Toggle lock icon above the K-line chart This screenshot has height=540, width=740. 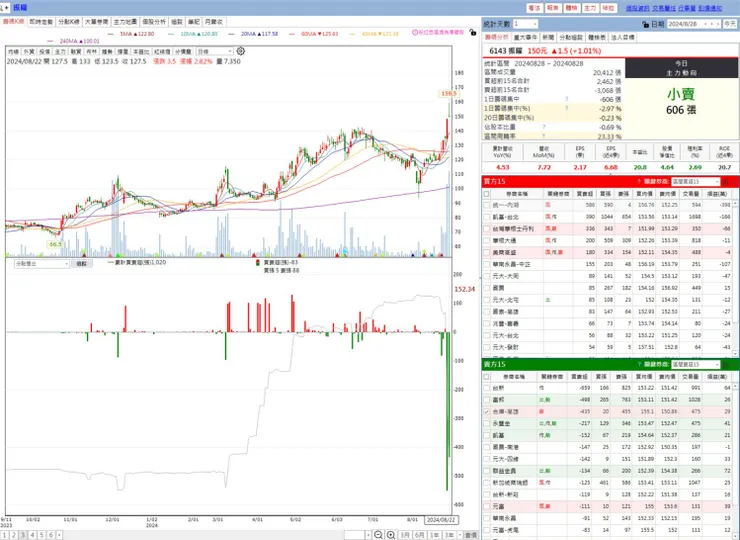point(472,33)
